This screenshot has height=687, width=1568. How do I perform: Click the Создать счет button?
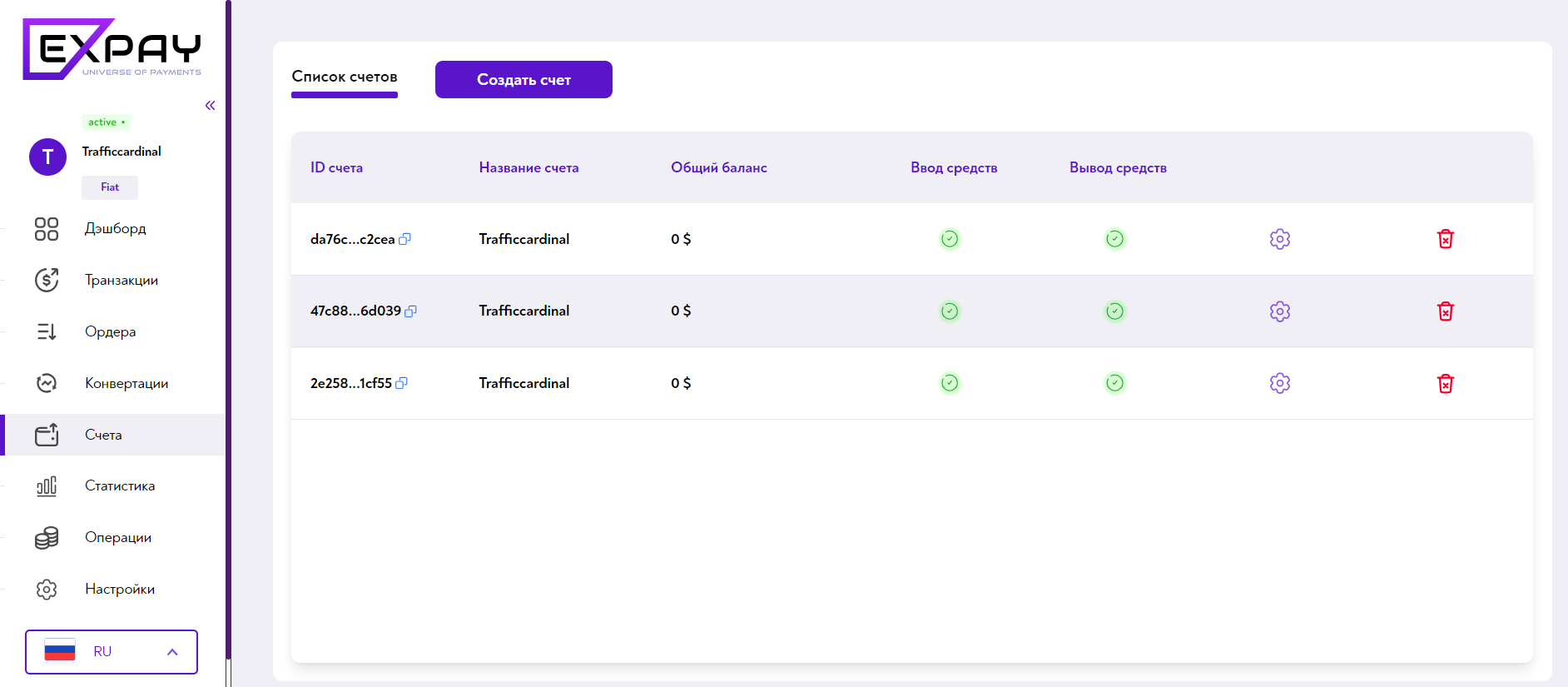[x=523, y=79]
